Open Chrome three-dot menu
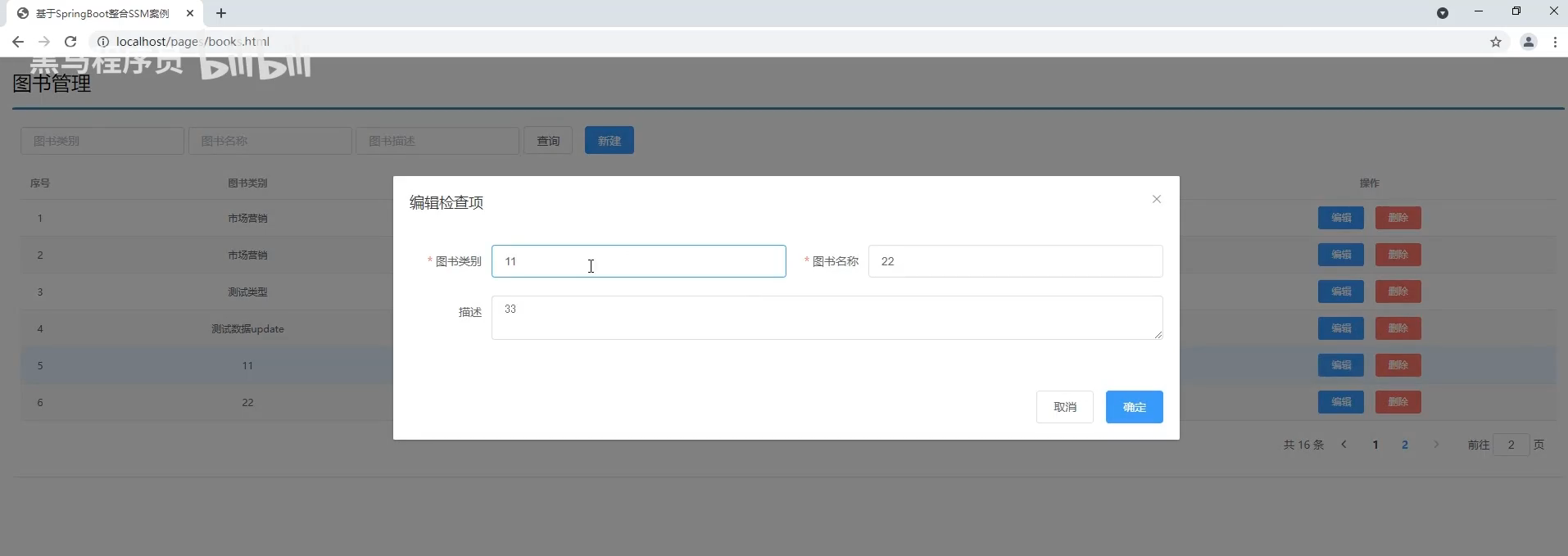1568x556 pixels. [1554, 42]
